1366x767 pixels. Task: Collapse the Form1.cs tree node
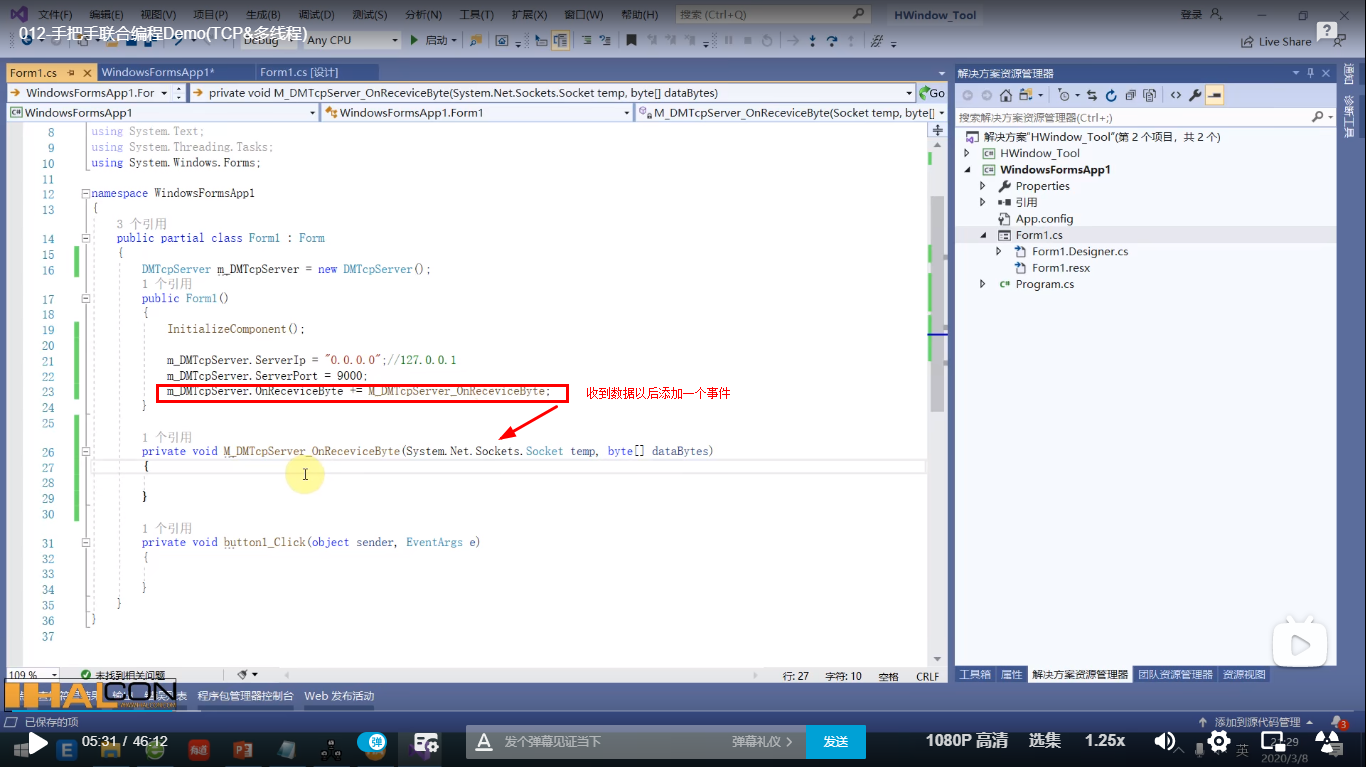pos(984,235)
